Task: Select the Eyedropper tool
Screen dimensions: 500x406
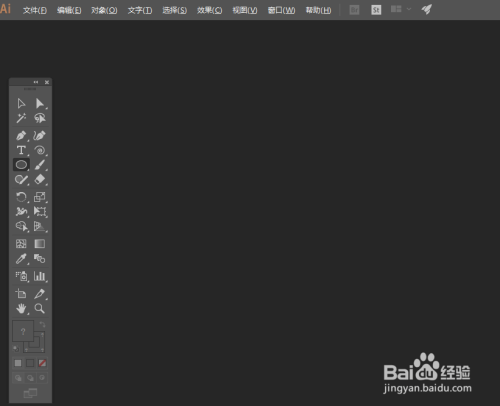Action: (x=21, y=259)
